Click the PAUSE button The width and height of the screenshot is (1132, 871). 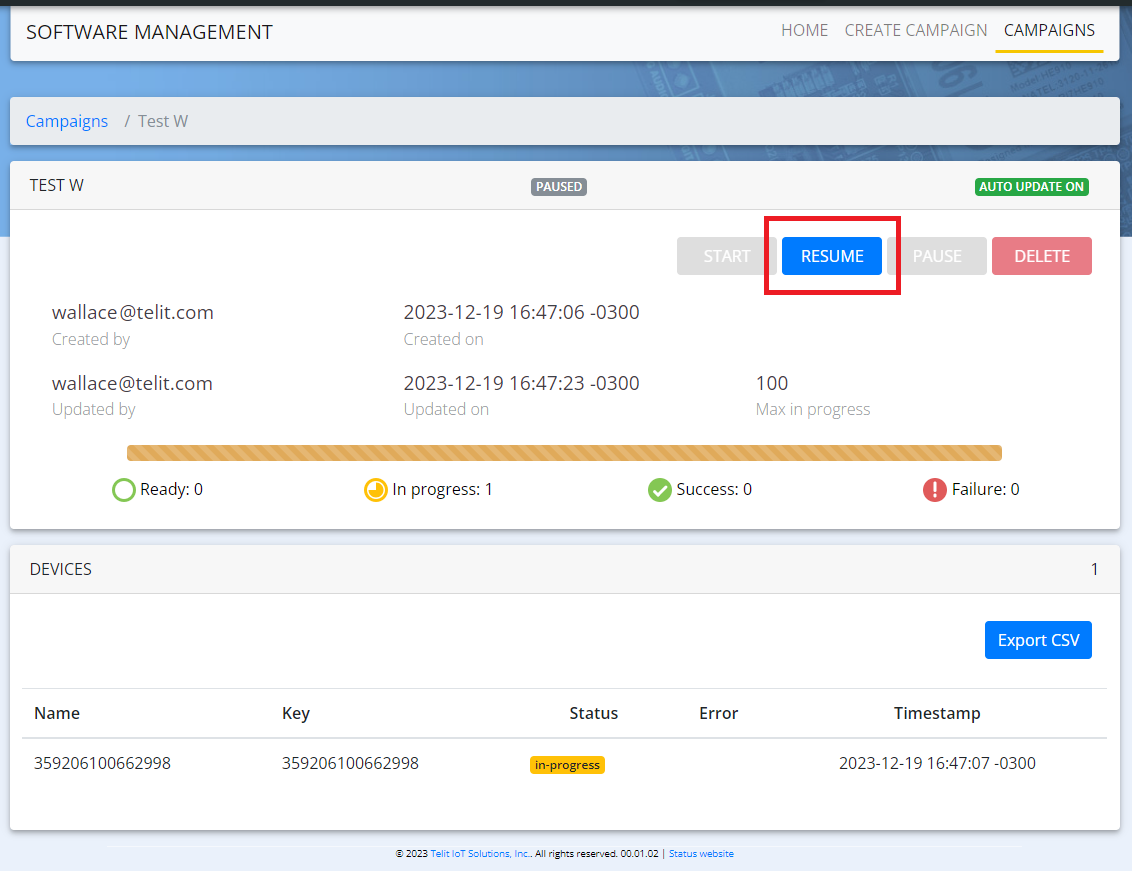point(937,256)
